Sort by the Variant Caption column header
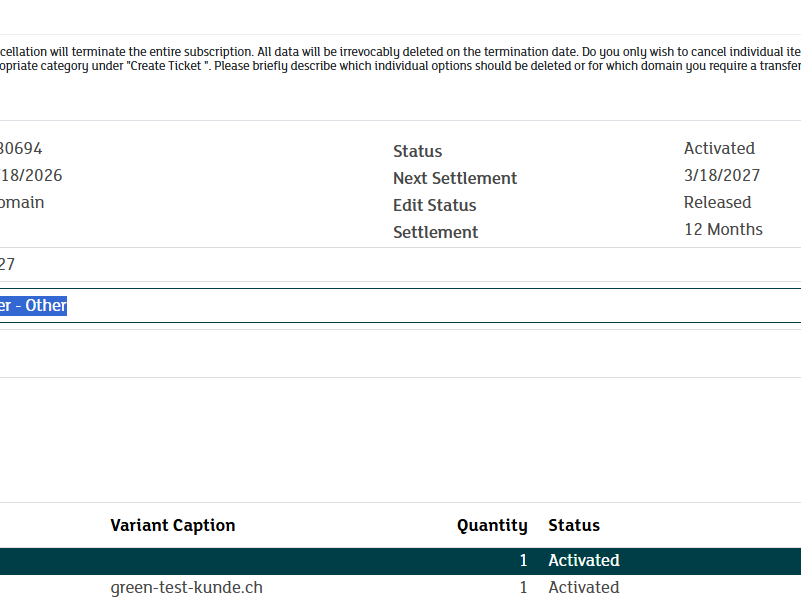The image size is (801, 601). click(x=172, y=525)
